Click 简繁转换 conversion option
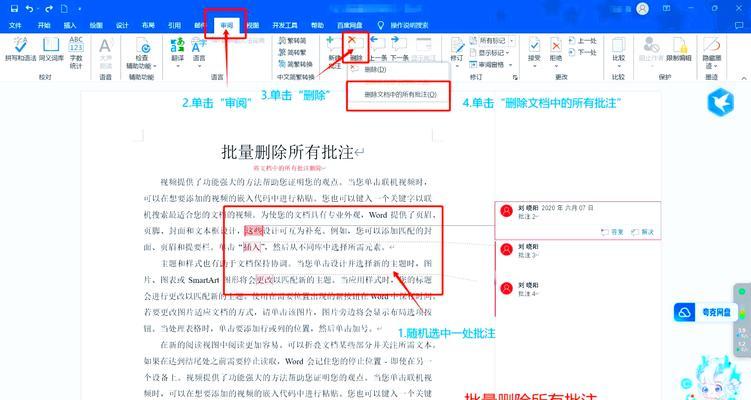This screenshot has height=400, width=751. click(295, 64)
